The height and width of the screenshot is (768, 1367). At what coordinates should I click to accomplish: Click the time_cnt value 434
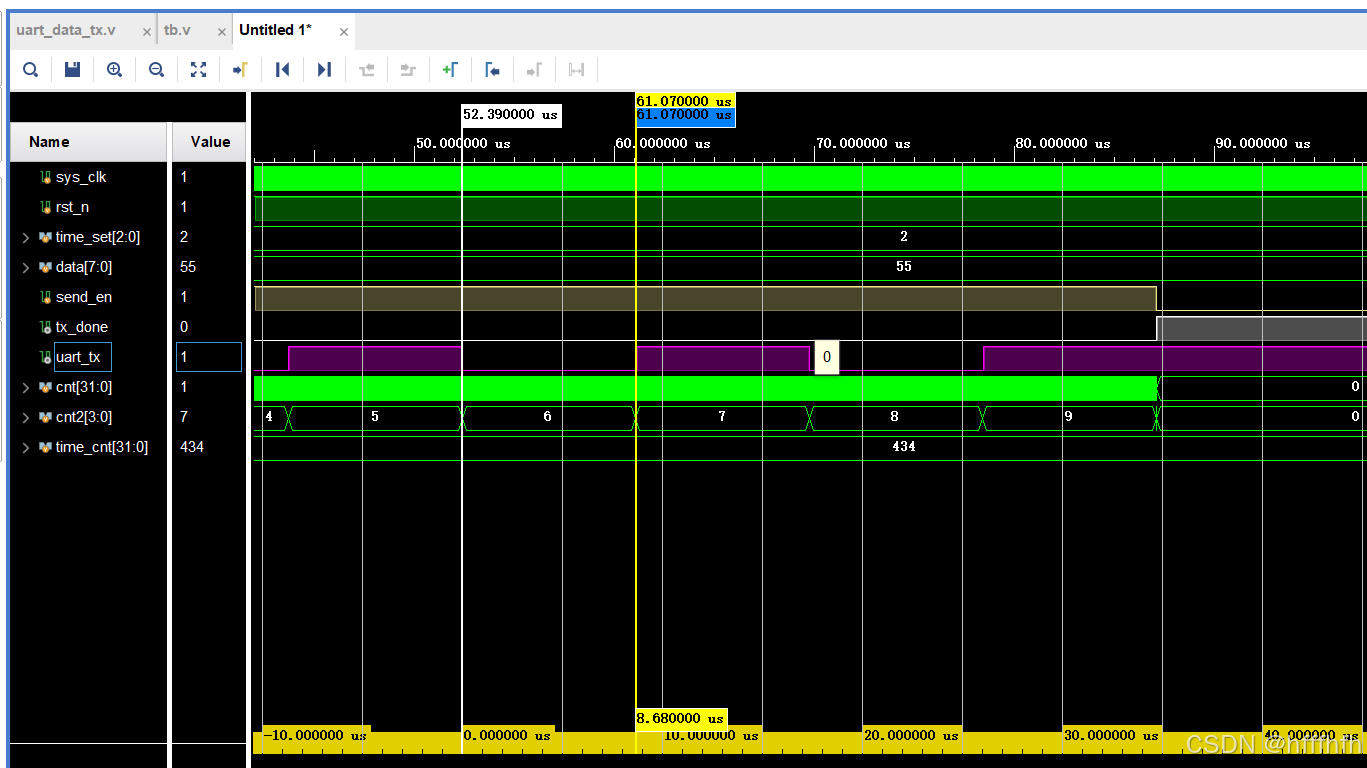click(192, 447)
